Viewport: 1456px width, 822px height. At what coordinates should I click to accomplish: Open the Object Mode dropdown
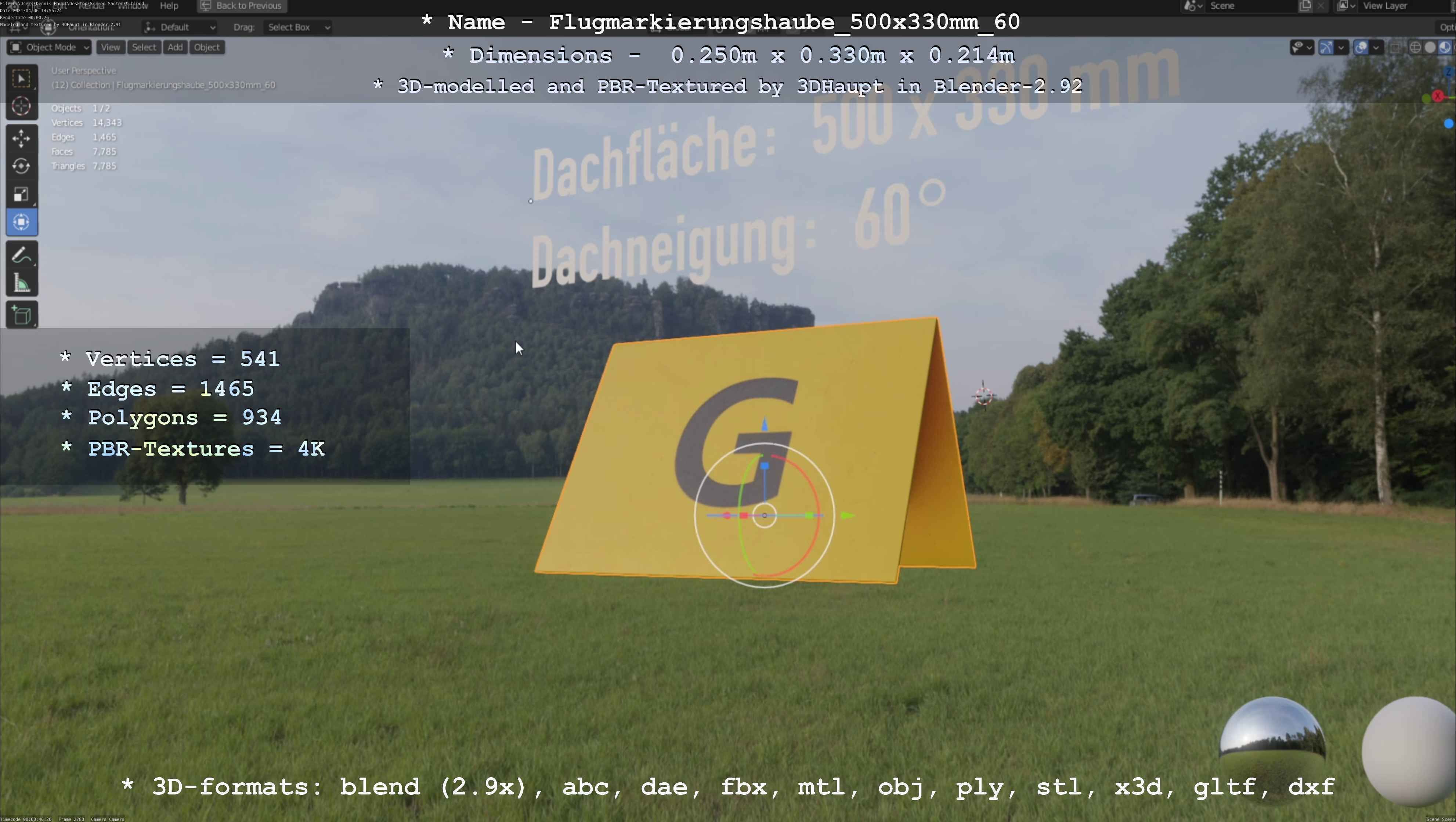49,47
